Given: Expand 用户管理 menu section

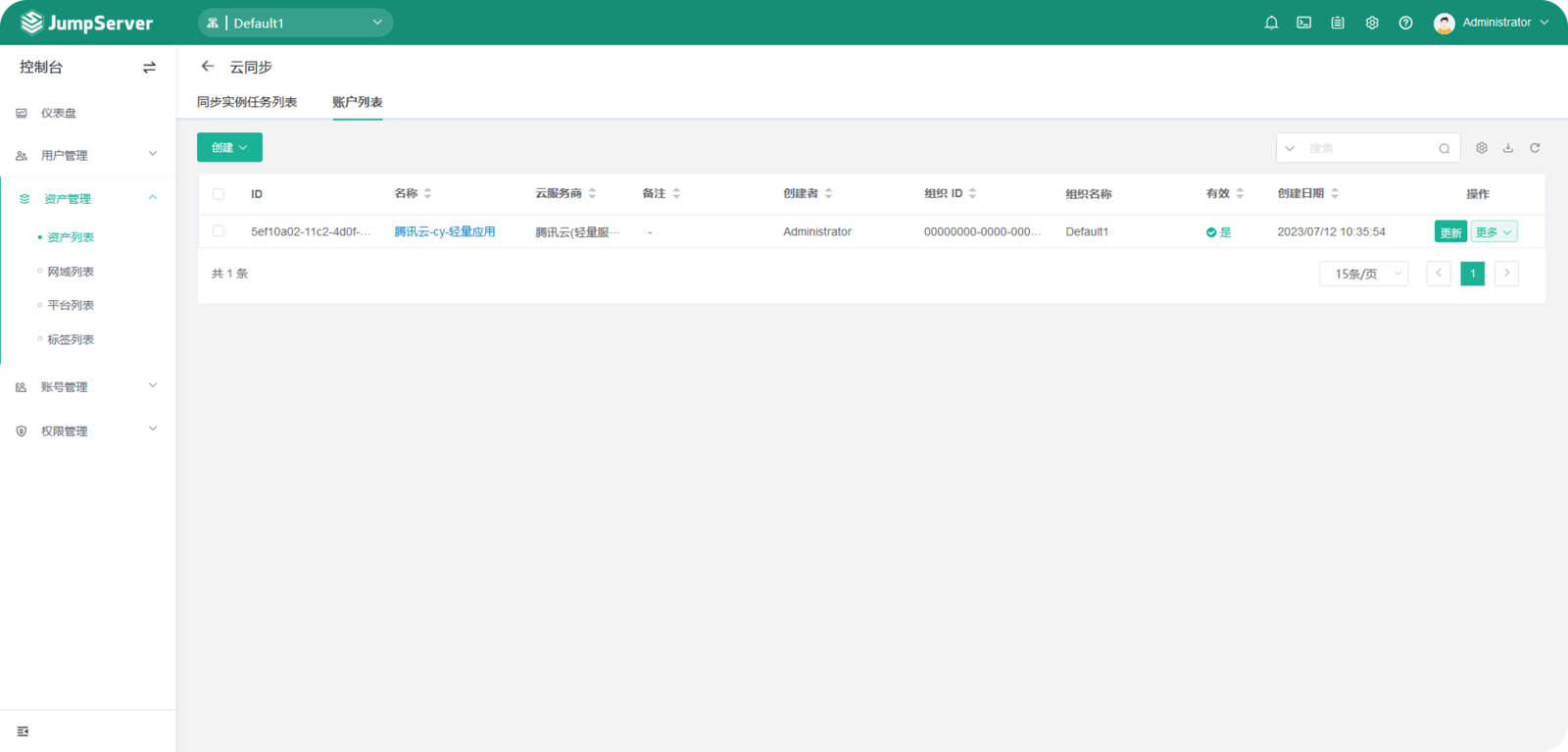Looking at the screenshot, I should click(88, 155).
